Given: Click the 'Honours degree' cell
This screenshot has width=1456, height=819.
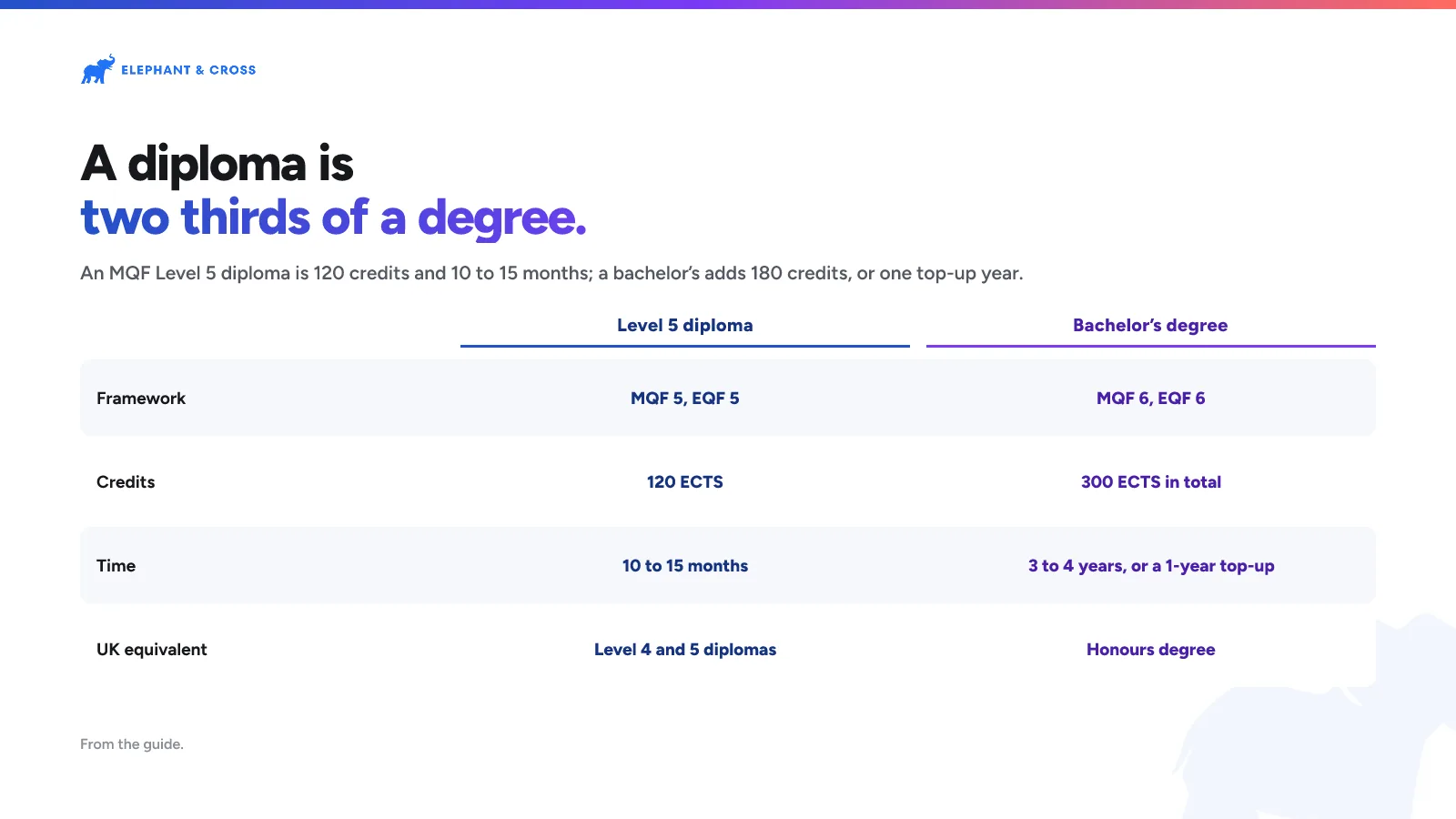Looking at the screenshot, I should click(1151, 650).
